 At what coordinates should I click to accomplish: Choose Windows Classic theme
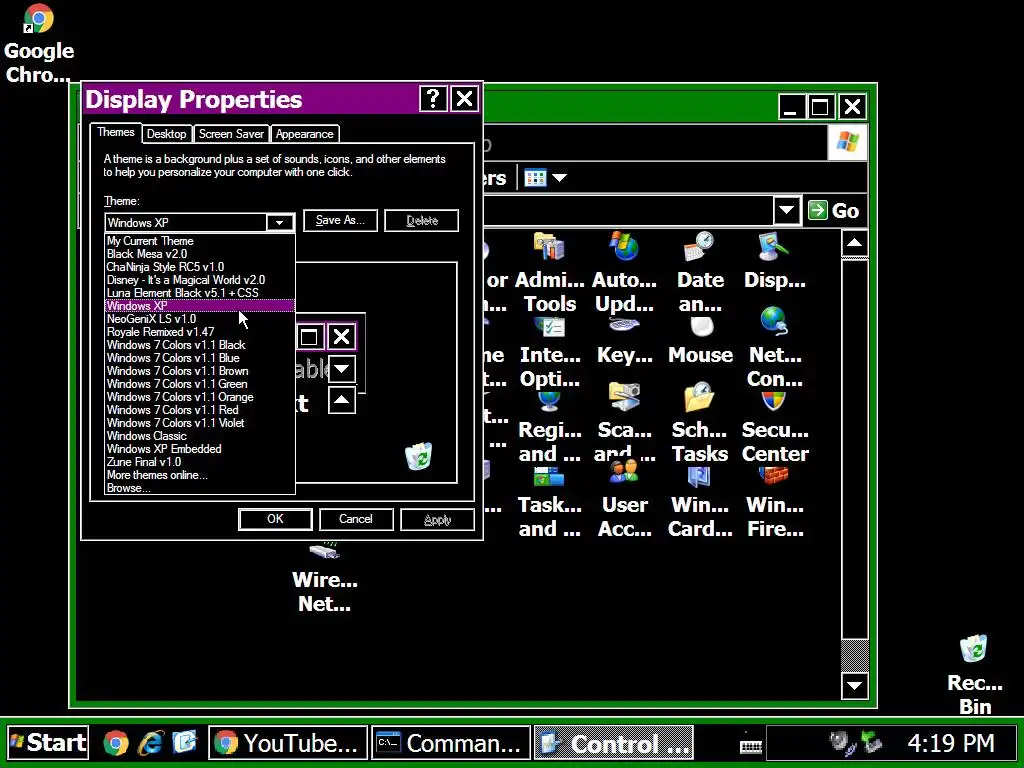200,436
